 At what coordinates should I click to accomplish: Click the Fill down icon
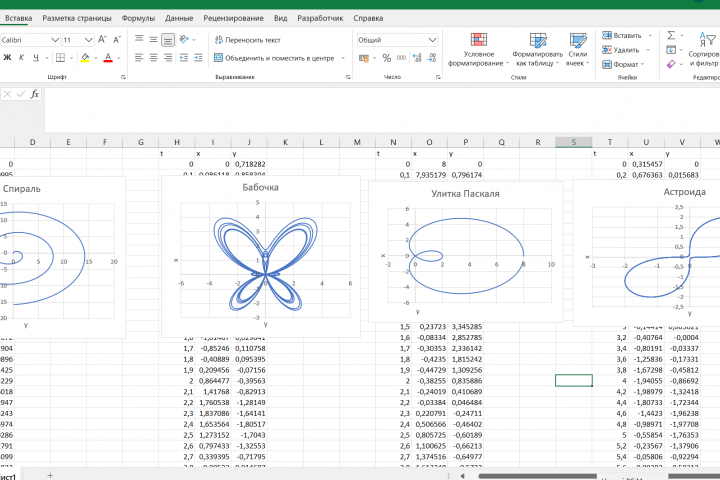(x=671, y=50)
